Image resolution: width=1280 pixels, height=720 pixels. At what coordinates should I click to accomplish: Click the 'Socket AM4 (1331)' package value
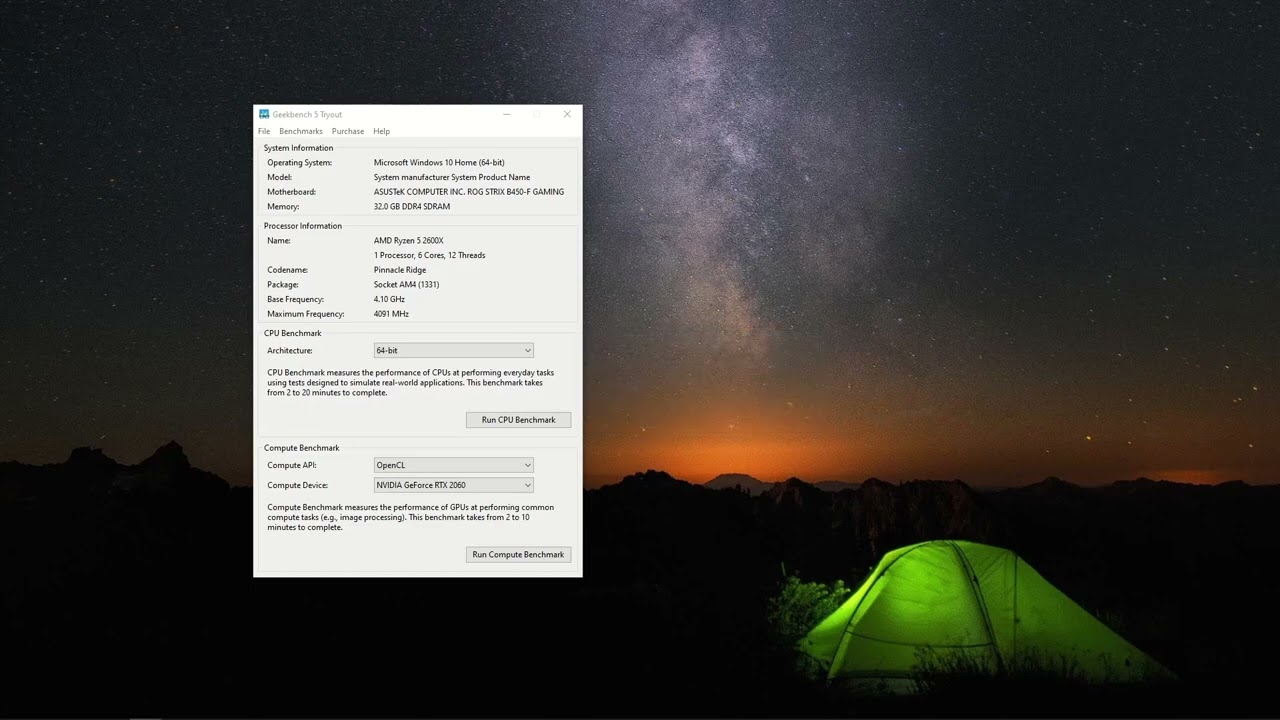tap(406, 285)
